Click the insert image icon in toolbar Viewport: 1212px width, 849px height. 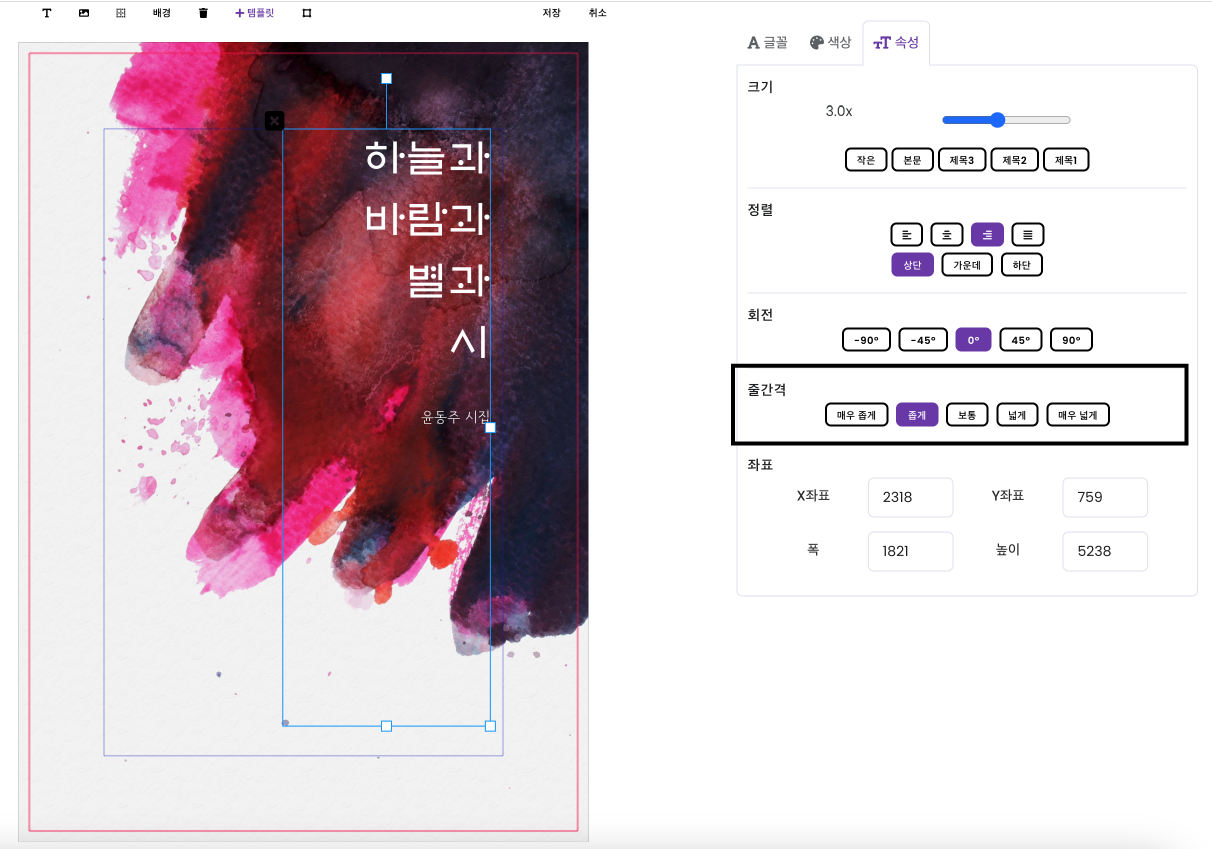click(x=84, y=13)
